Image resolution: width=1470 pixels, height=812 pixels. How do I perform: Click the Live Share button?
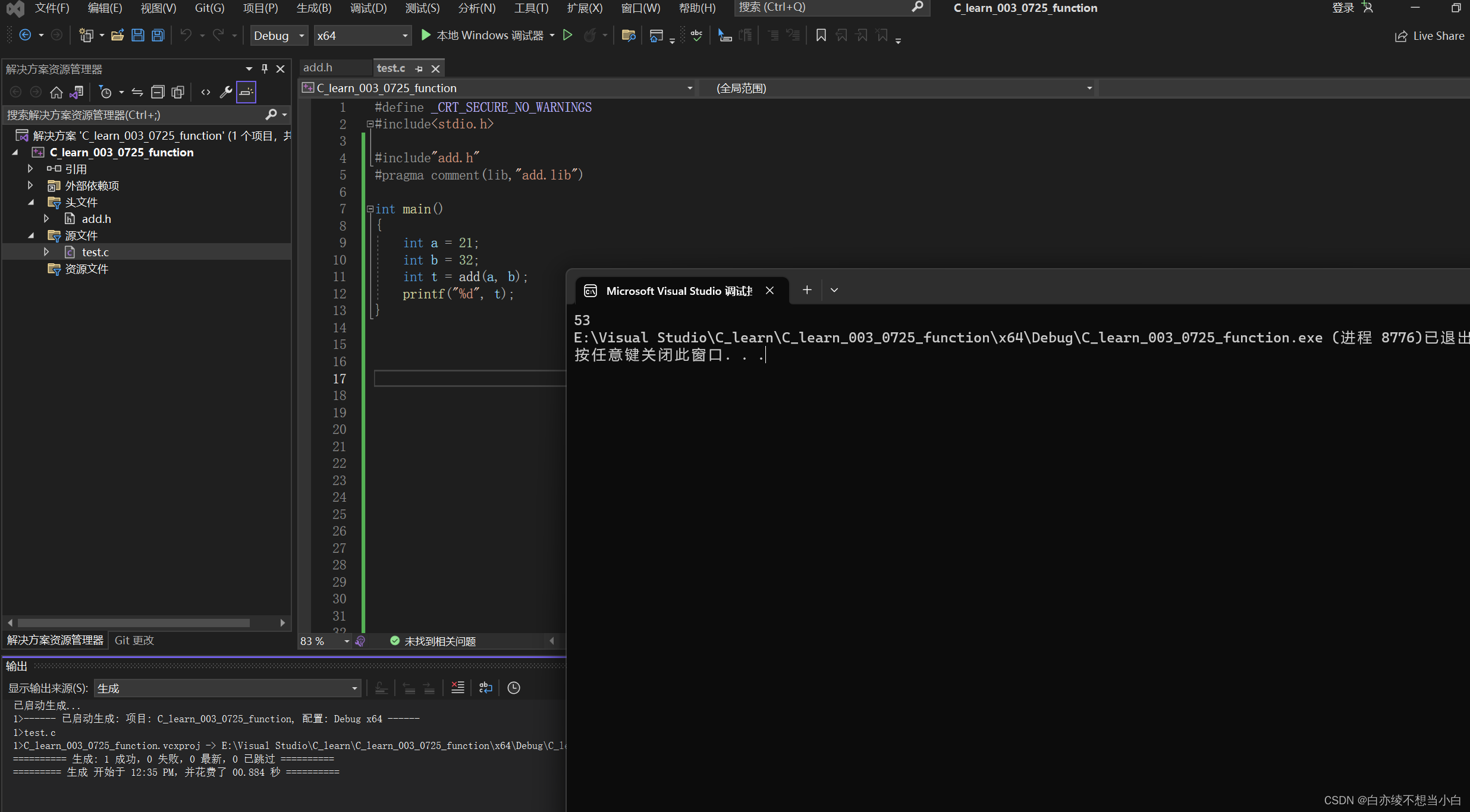click(1430, 36)
